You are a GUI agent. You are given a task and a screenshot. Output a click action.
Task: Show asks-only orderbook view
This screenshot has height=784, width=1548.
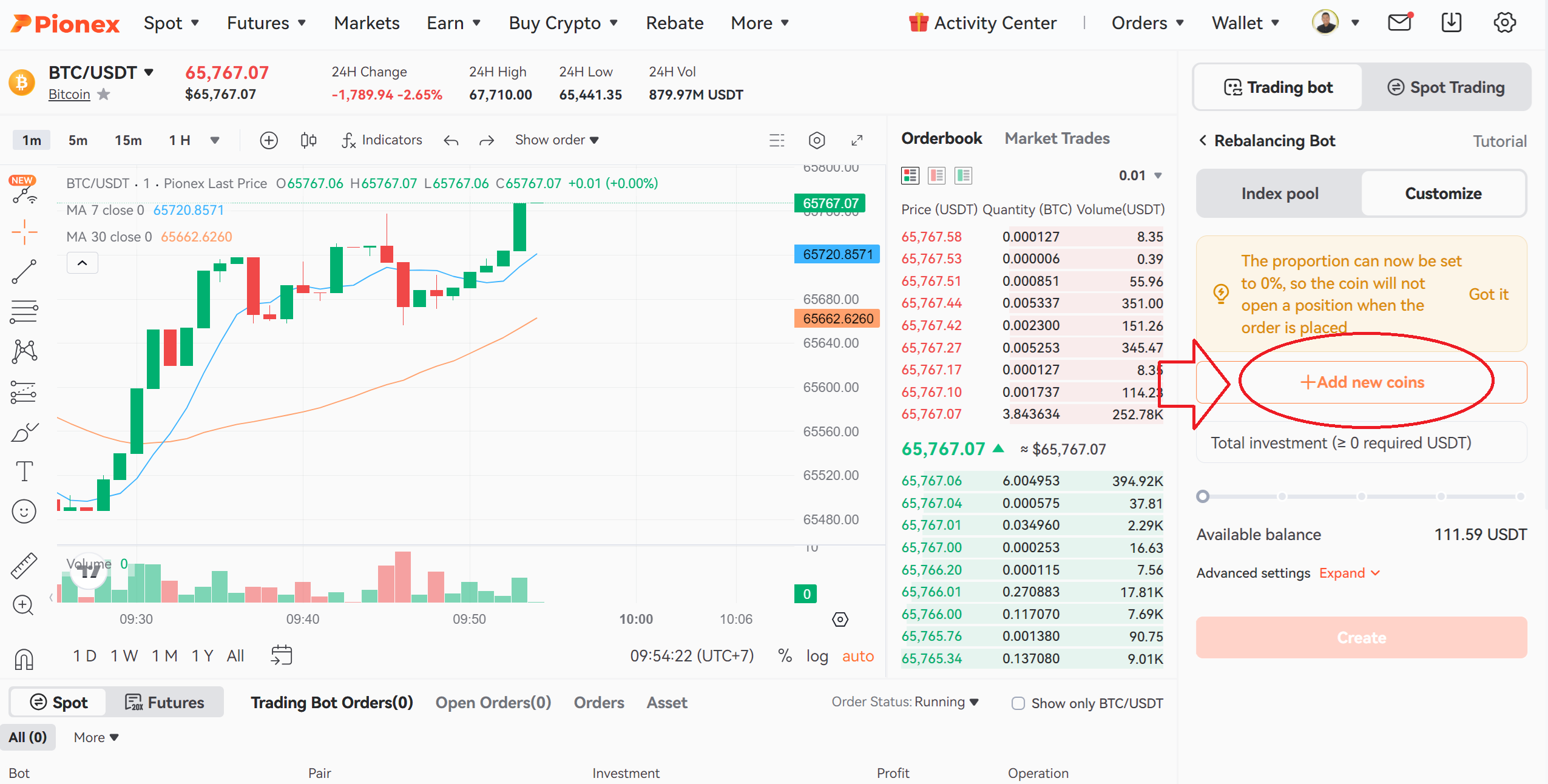coord(937,175)
